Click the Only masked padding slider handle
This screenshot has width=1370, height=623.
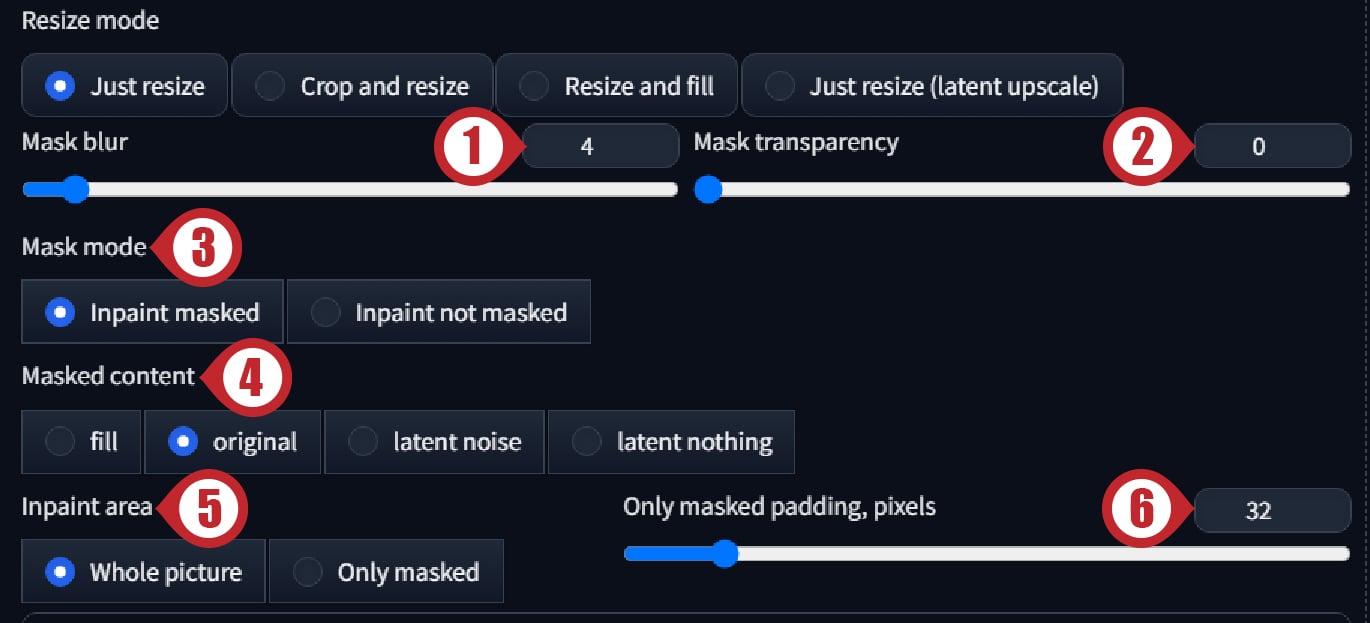click(x=724, y=553)
